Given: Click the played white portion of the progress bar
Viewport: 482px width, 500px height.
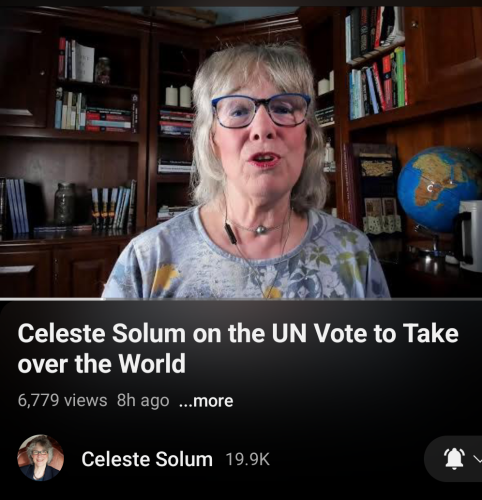Looking at the screenshot, I should (x=52, y=299).
